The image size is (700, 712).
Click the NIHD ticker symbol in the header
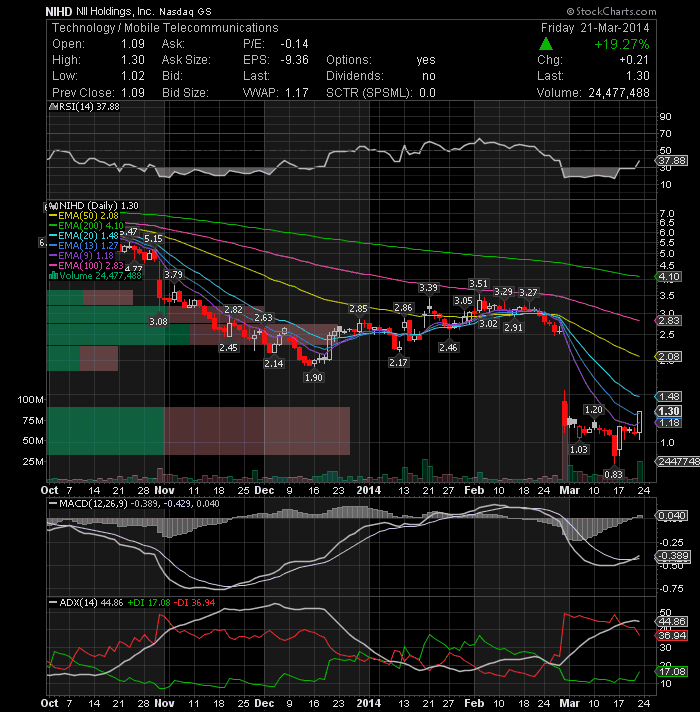[x=59, y=11]
